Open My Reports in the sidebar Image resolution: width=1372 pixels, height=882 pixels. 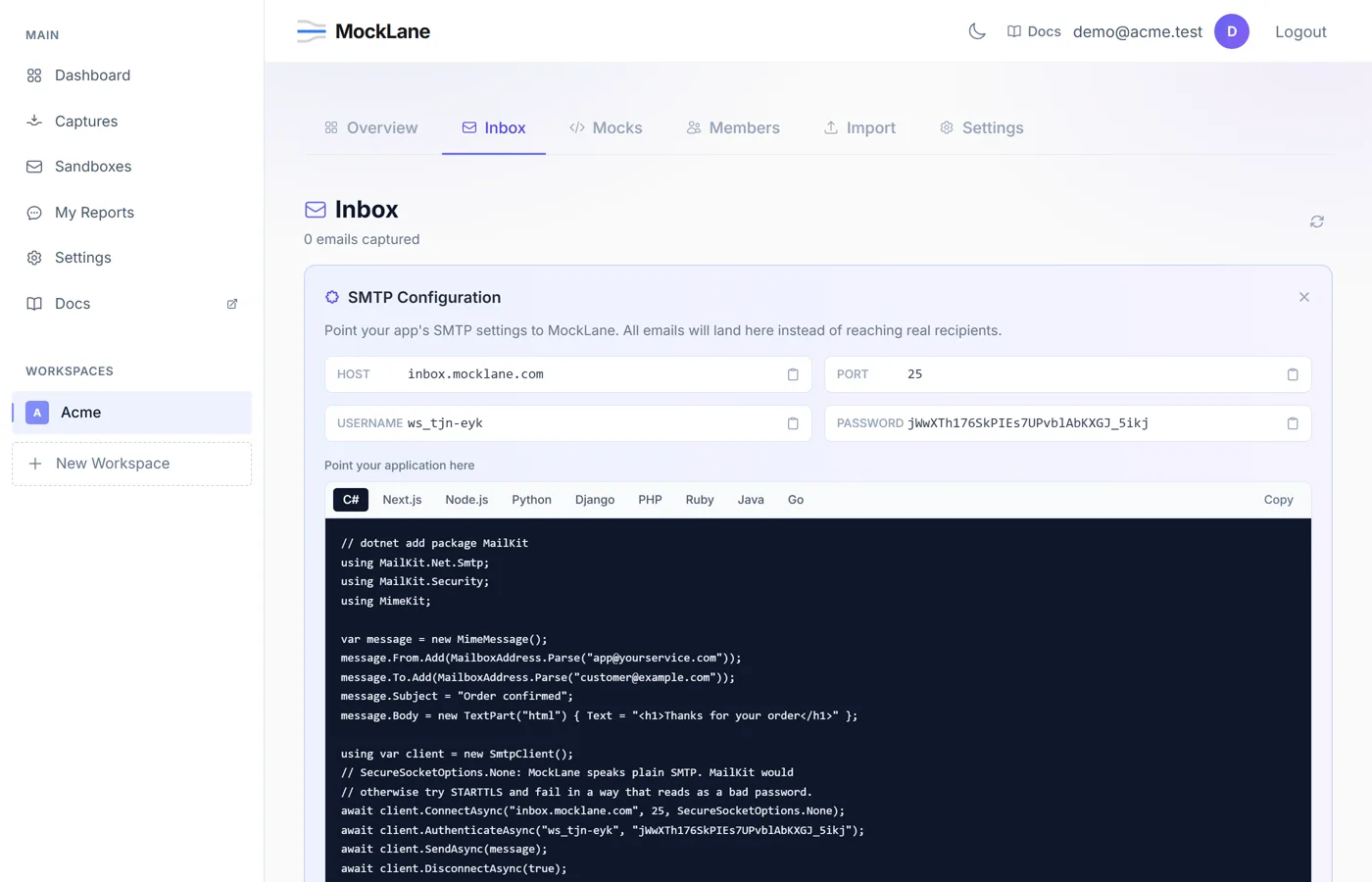pos(131,213)
